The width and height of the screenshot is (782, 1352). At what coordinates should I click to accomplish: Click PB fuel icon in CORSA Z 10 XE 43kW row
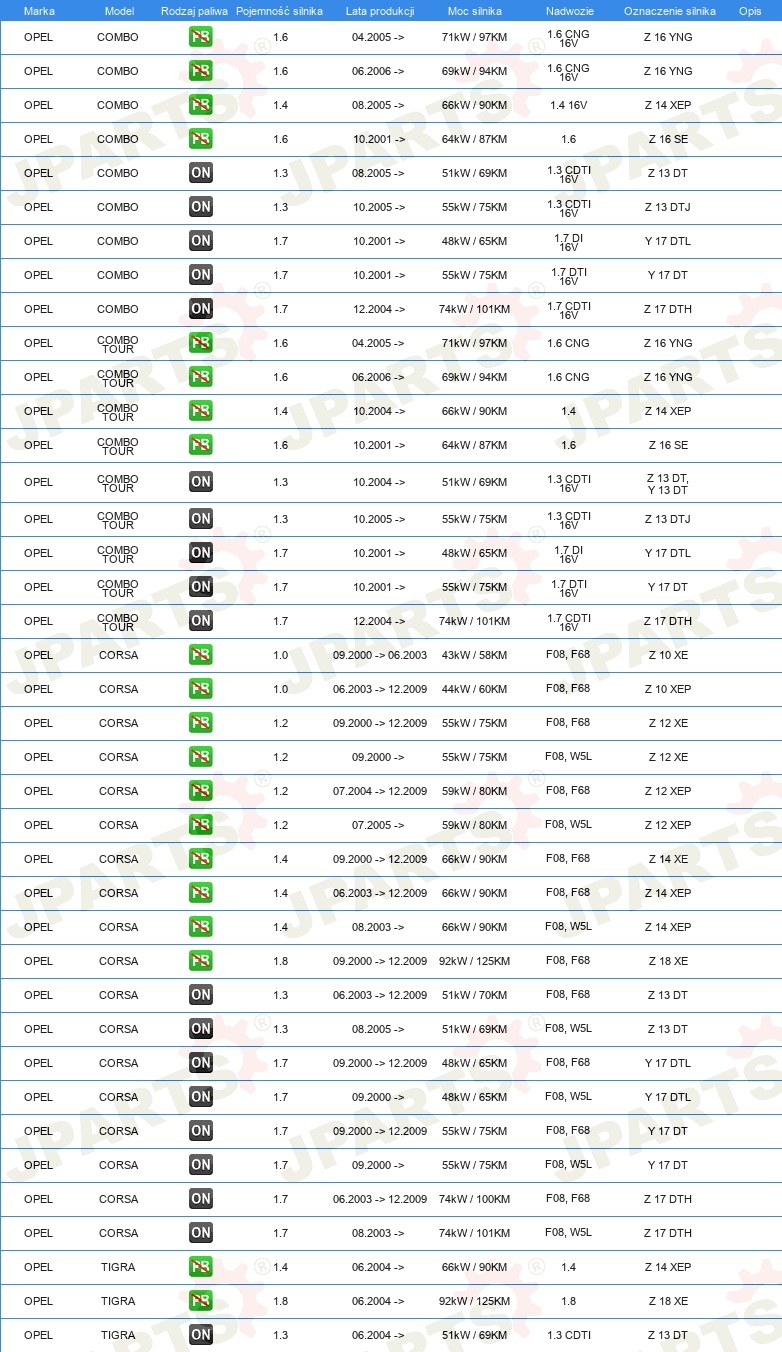coord(200,655)
